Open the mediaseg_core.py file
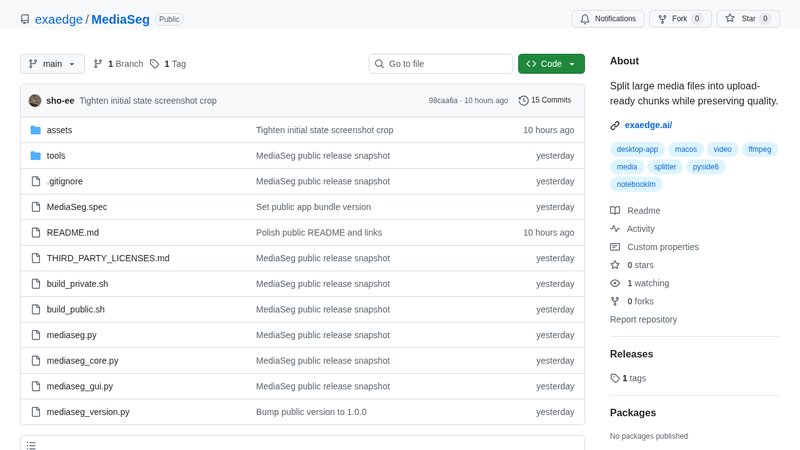The image size is (800, 450). (x=82, y=360)
